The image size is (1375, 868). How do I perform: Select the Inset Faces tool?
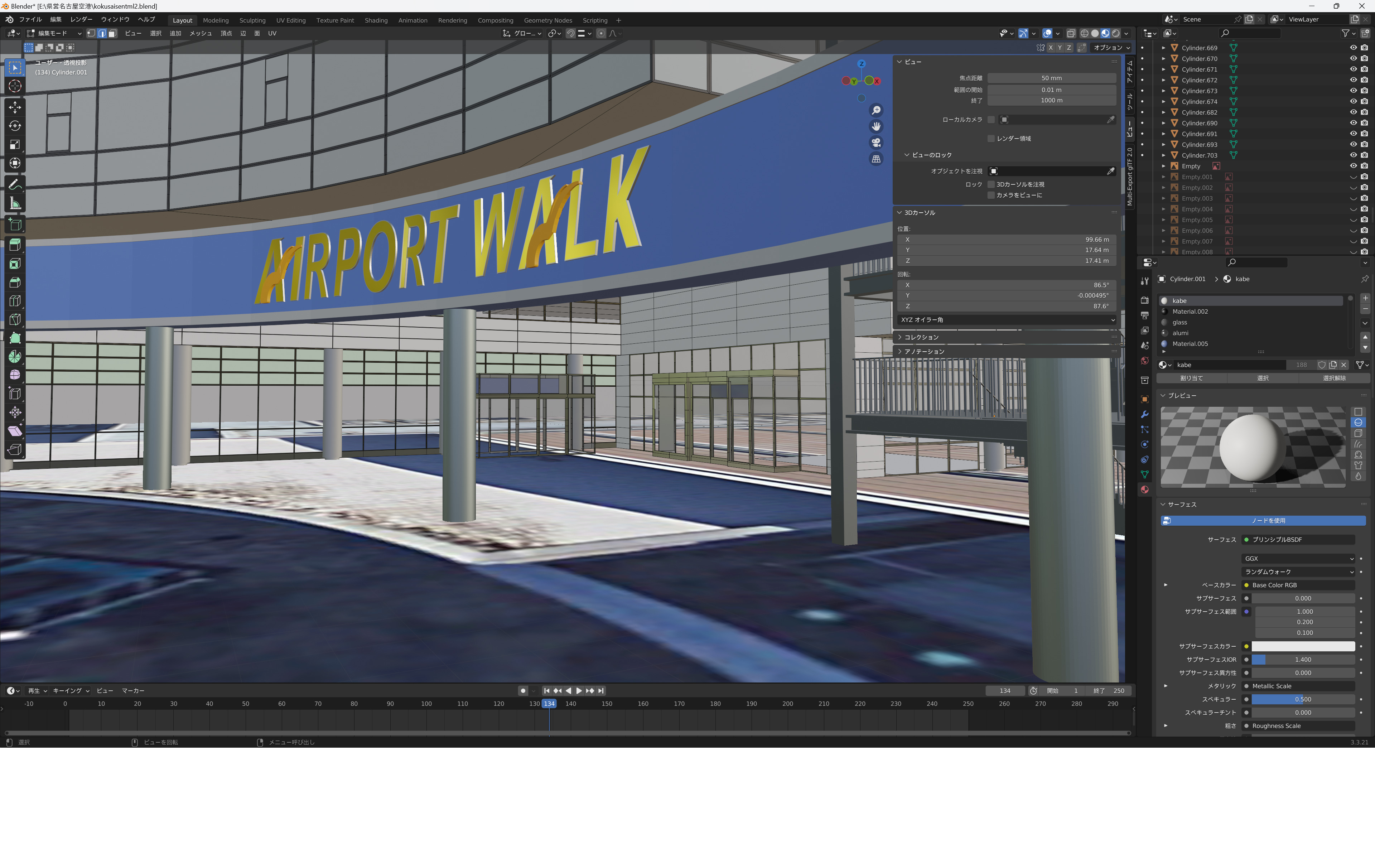click(15, 264)
